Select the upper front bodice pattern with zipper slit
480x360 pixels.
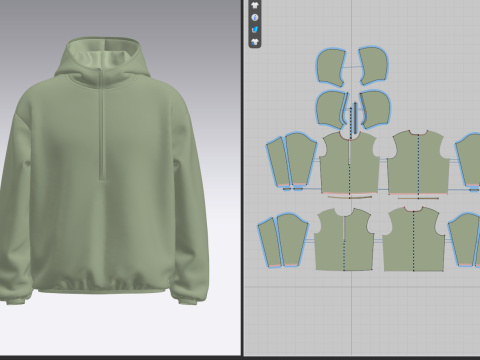(x=349, y=163)
